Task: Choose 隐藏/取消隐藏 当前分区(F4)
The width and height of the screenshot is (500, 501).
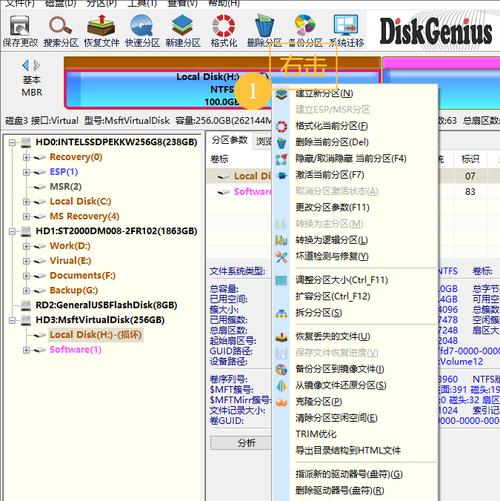Action: (351, 159)
